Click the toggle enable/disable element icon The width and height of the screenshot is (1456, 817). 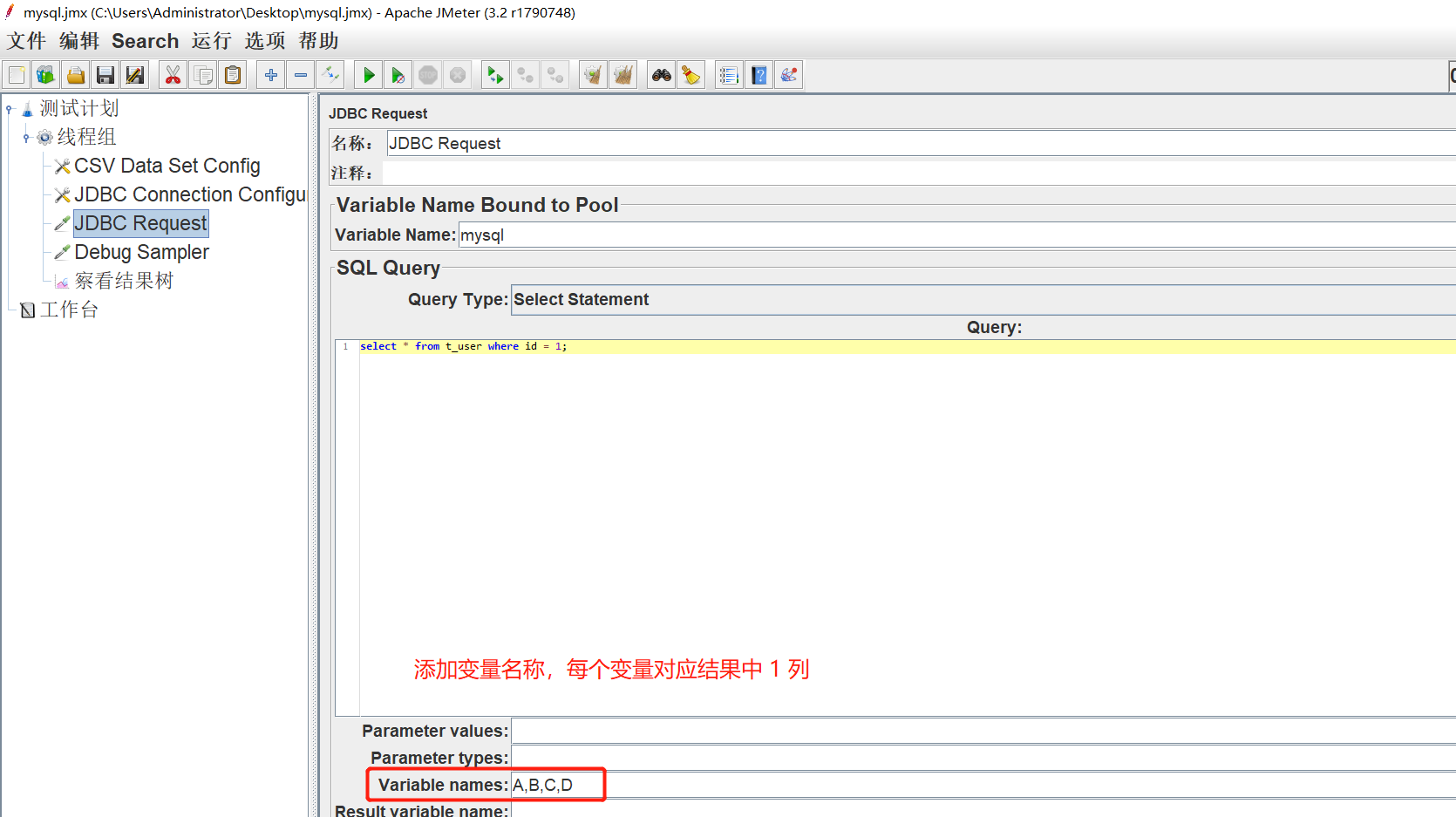tap(330, 76)
